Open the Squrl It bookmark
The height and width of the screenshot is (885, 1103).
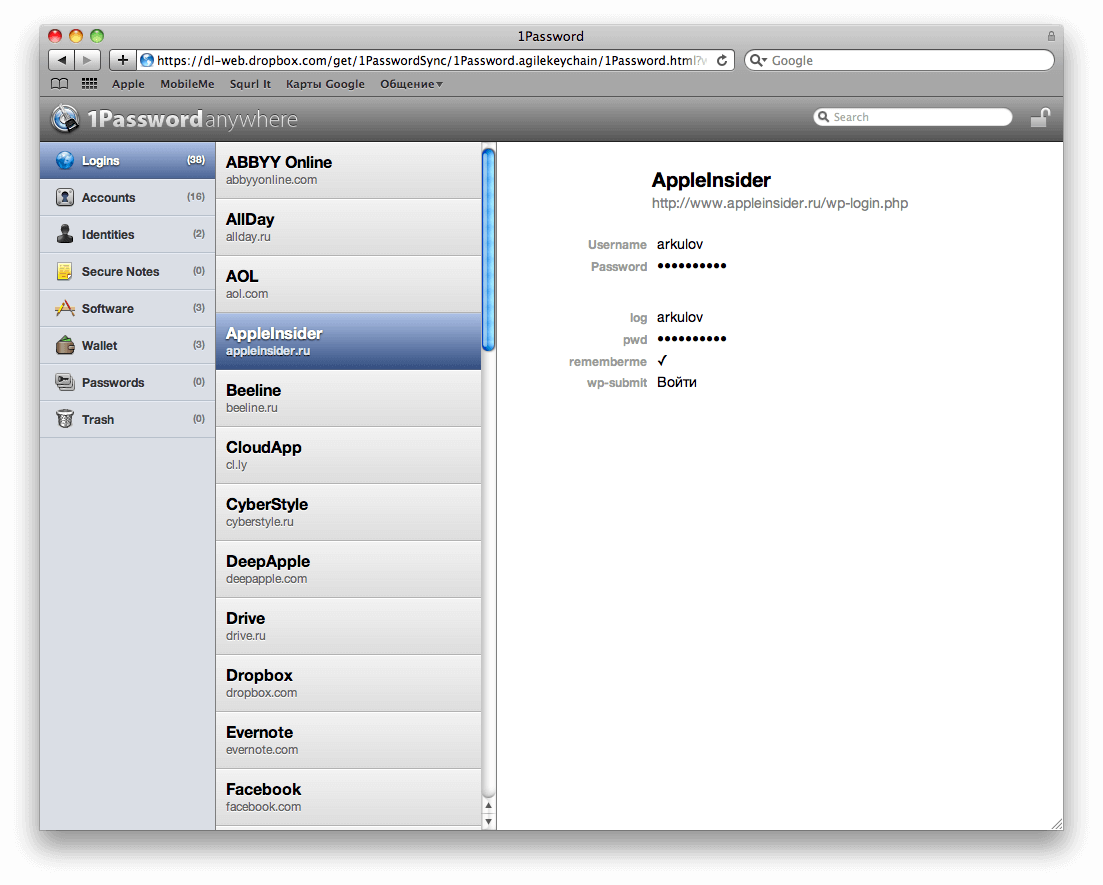250,84
